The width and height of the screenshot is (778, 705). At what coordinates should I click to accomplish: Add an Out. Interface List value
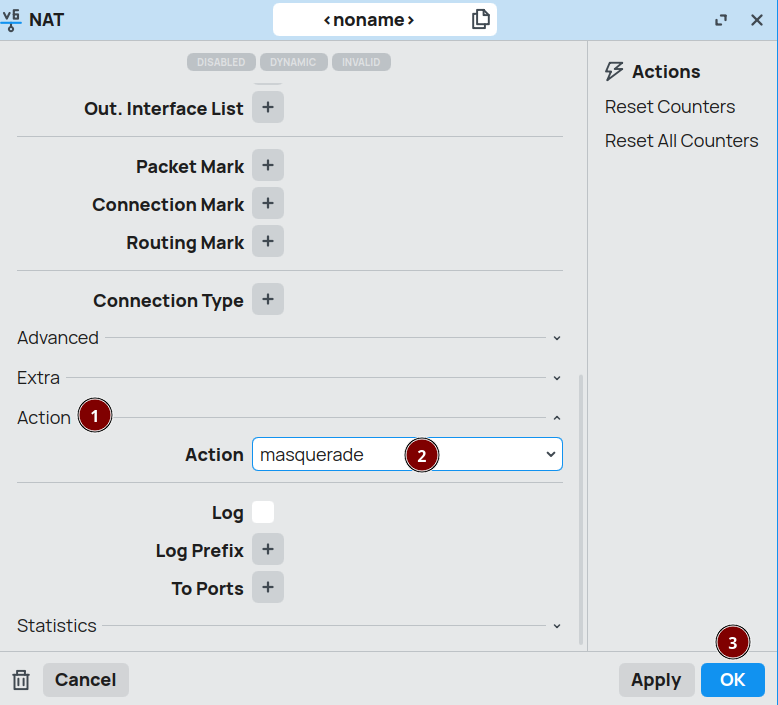click(x=267, y=107)
